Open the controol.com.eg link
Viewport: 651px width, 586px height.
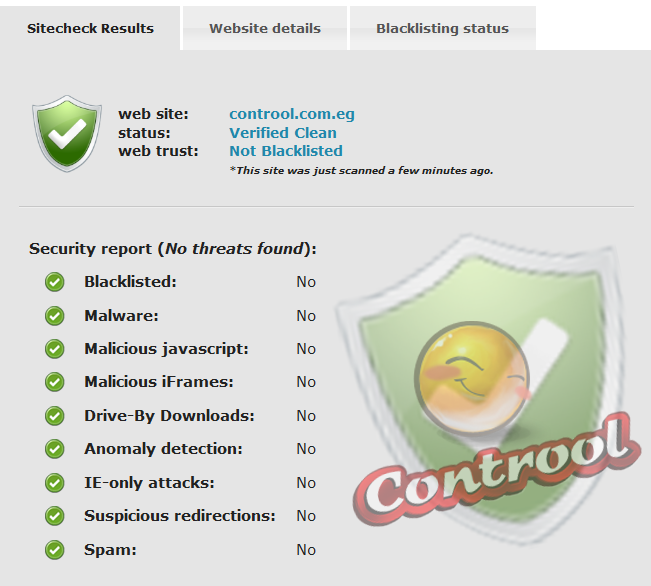click(292, 114)
